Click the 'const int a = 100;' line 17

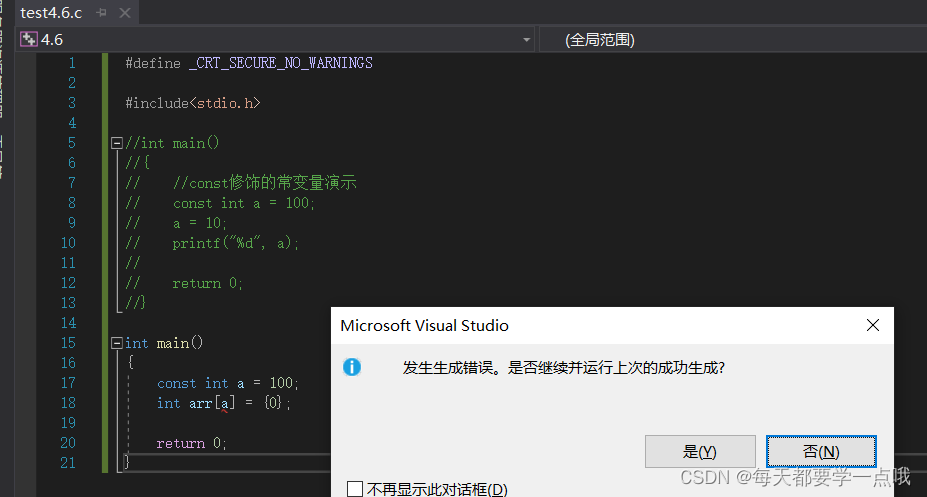pyautogui.click(x=227, y=383)
